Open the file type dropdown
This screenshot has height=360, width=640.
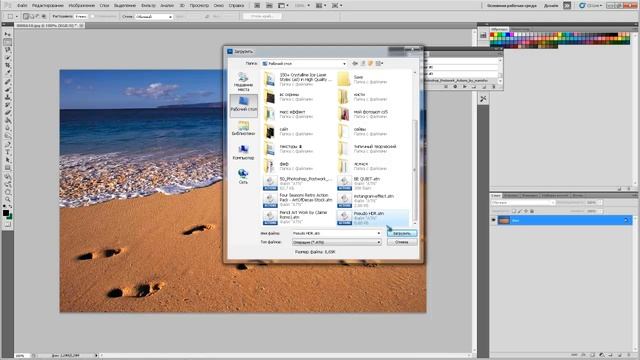click(x=337, y=242)
